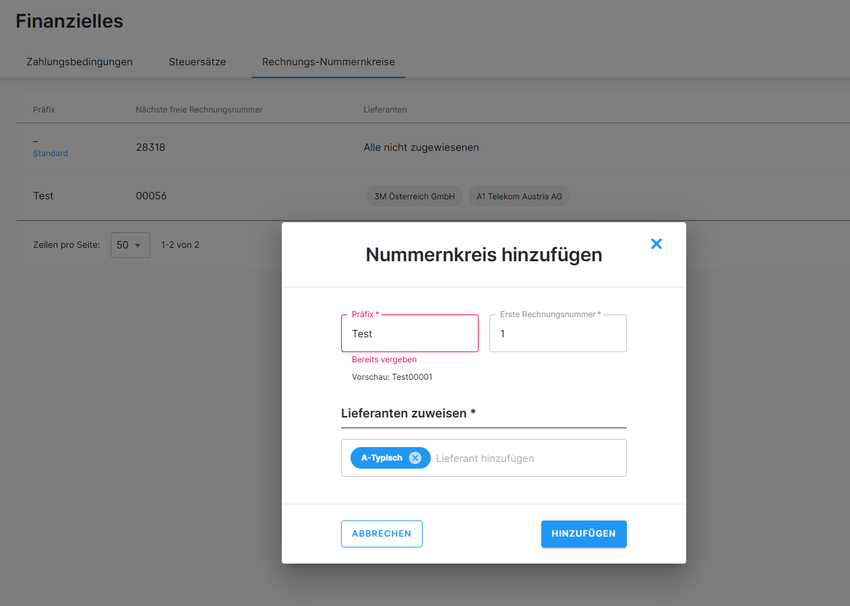Image resolution: width=850 pixels, height=606 pixels.
Task: Close the Nummernkreis hinzufügen dialog
Action: (x=656, y=244)
